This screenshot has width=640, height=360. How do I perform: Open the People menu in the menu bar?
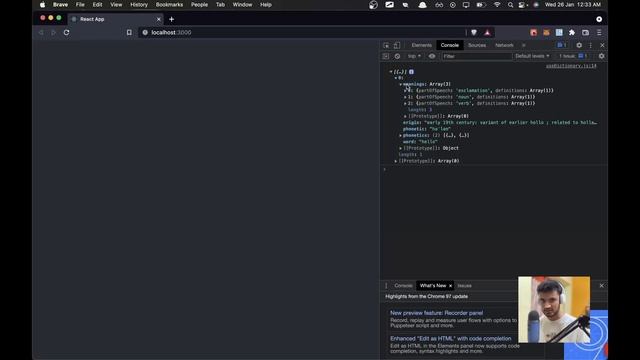[x=199, y=5]
